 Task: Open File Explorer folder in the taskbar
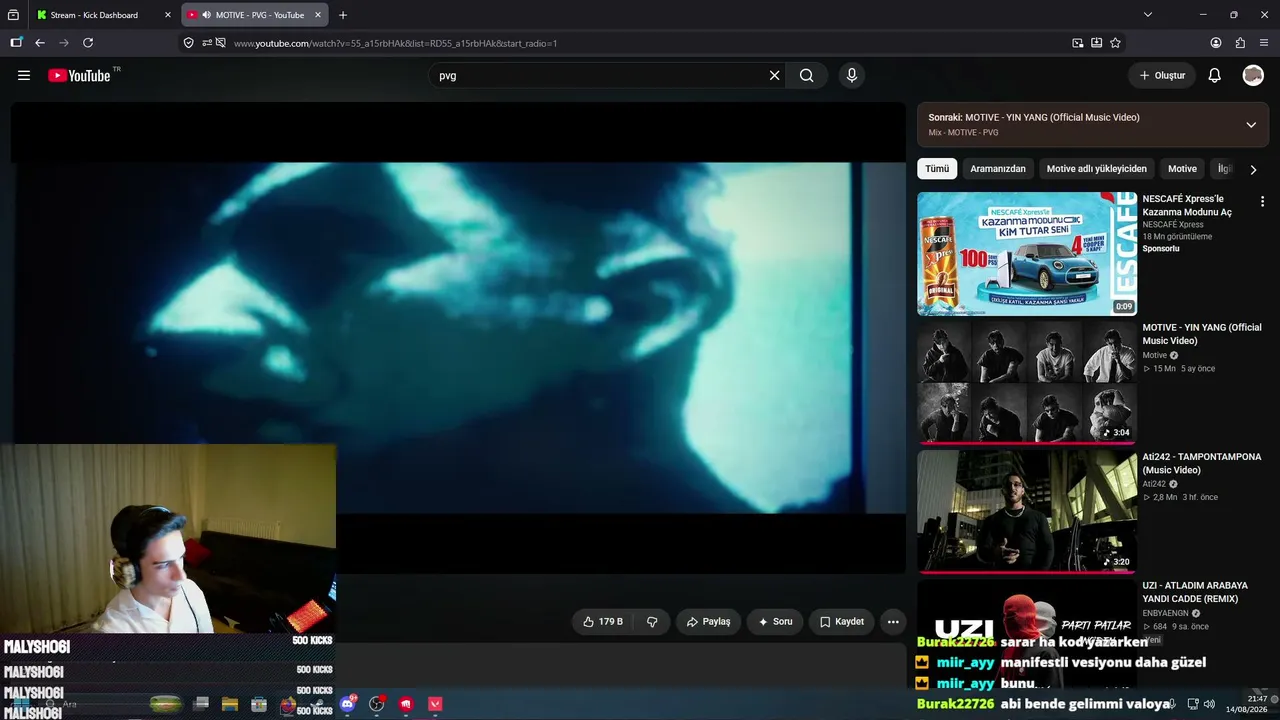[230, 704]
